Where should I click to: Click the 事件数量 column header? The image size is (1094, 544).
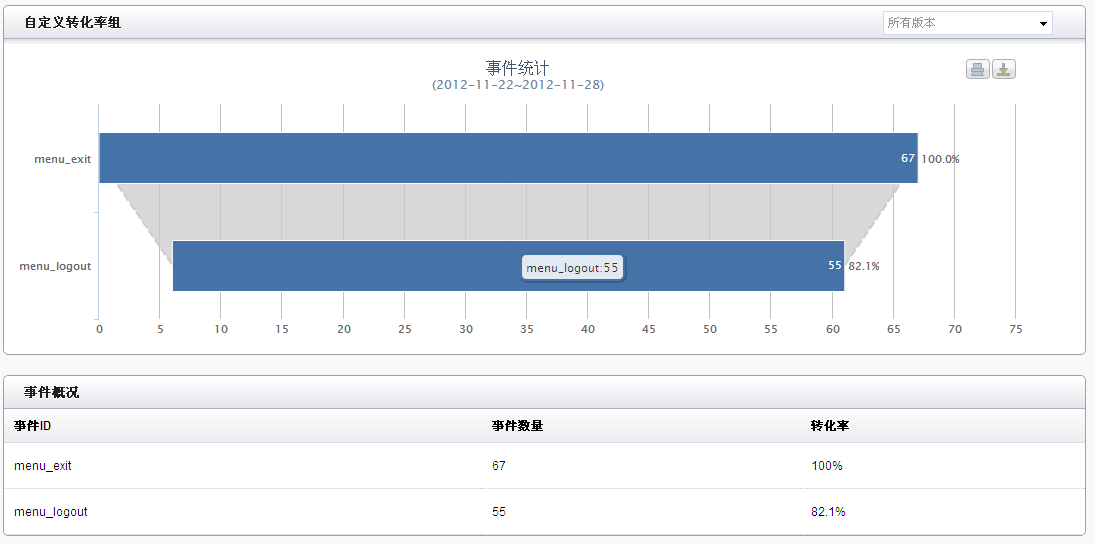coord(517,426)
